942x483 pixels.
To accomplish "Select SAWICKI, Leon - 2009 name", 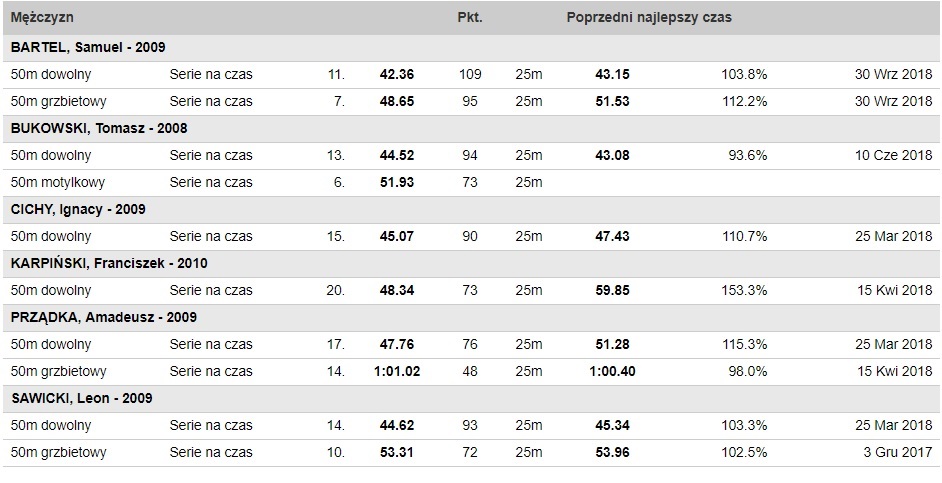I will pyautogui.click(x=81, y=398).
